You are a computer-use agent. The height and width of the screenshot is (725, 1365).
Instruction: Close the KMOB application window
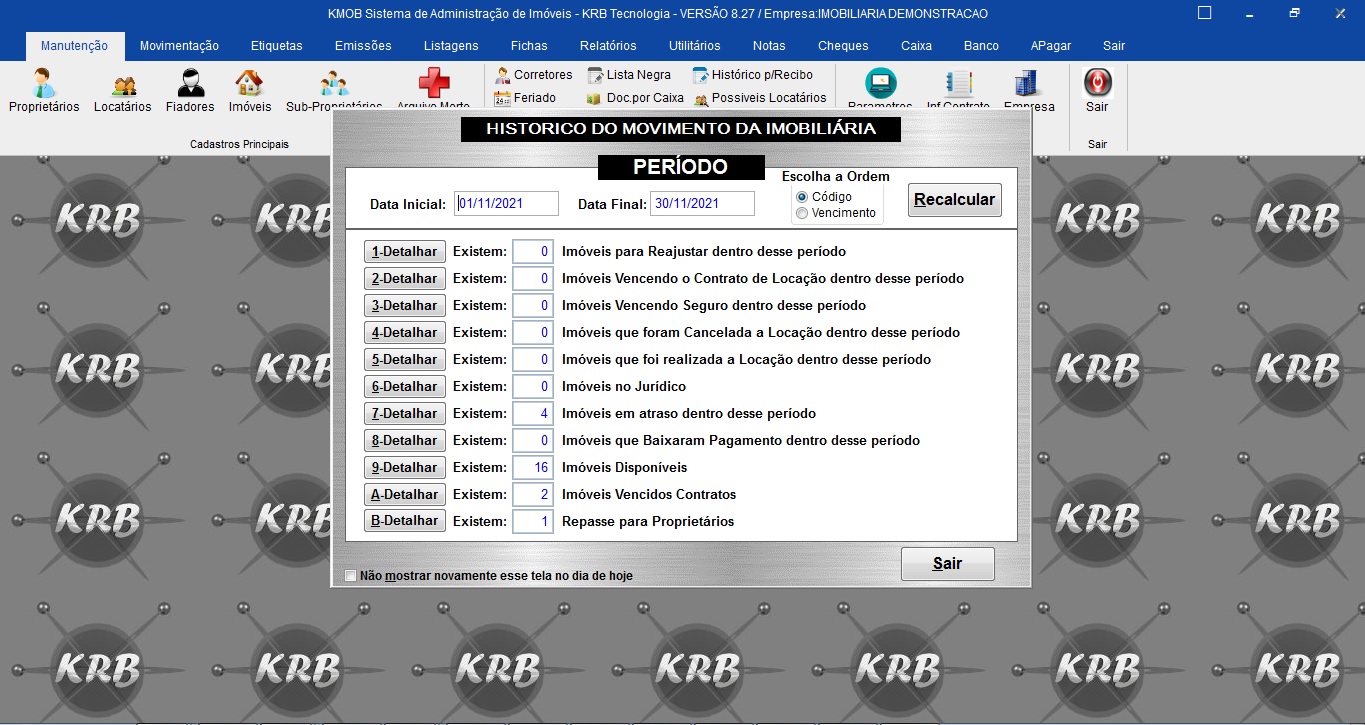(1340, 14)
